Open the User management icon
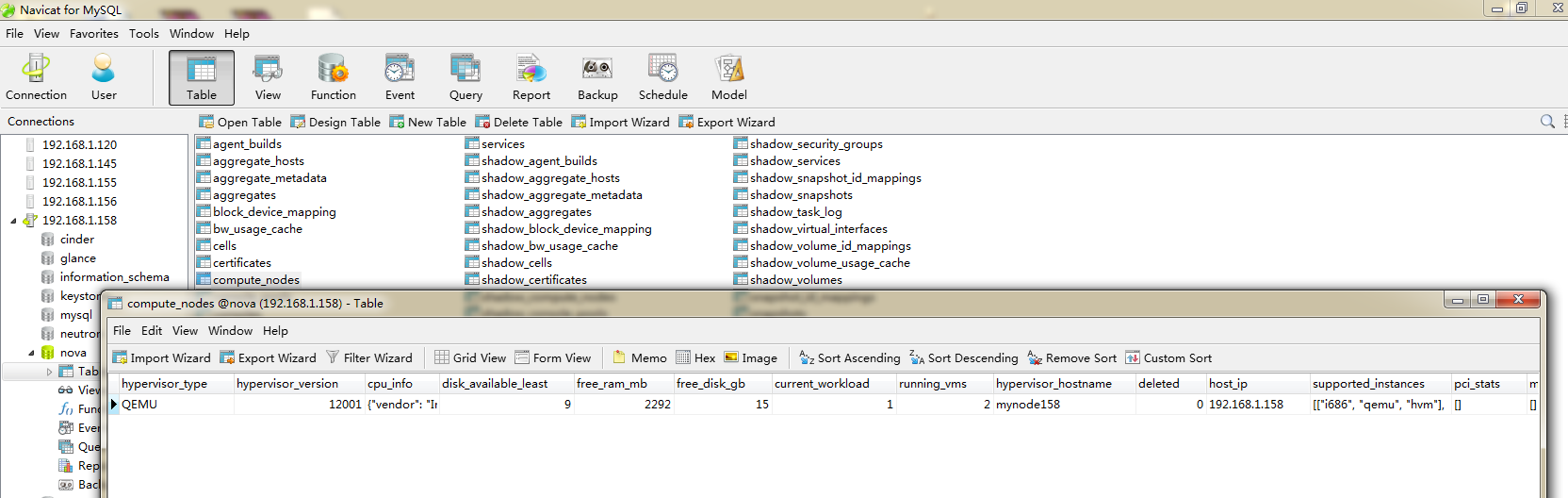The height and width of the screenshot is (498, 1568). 104,77
